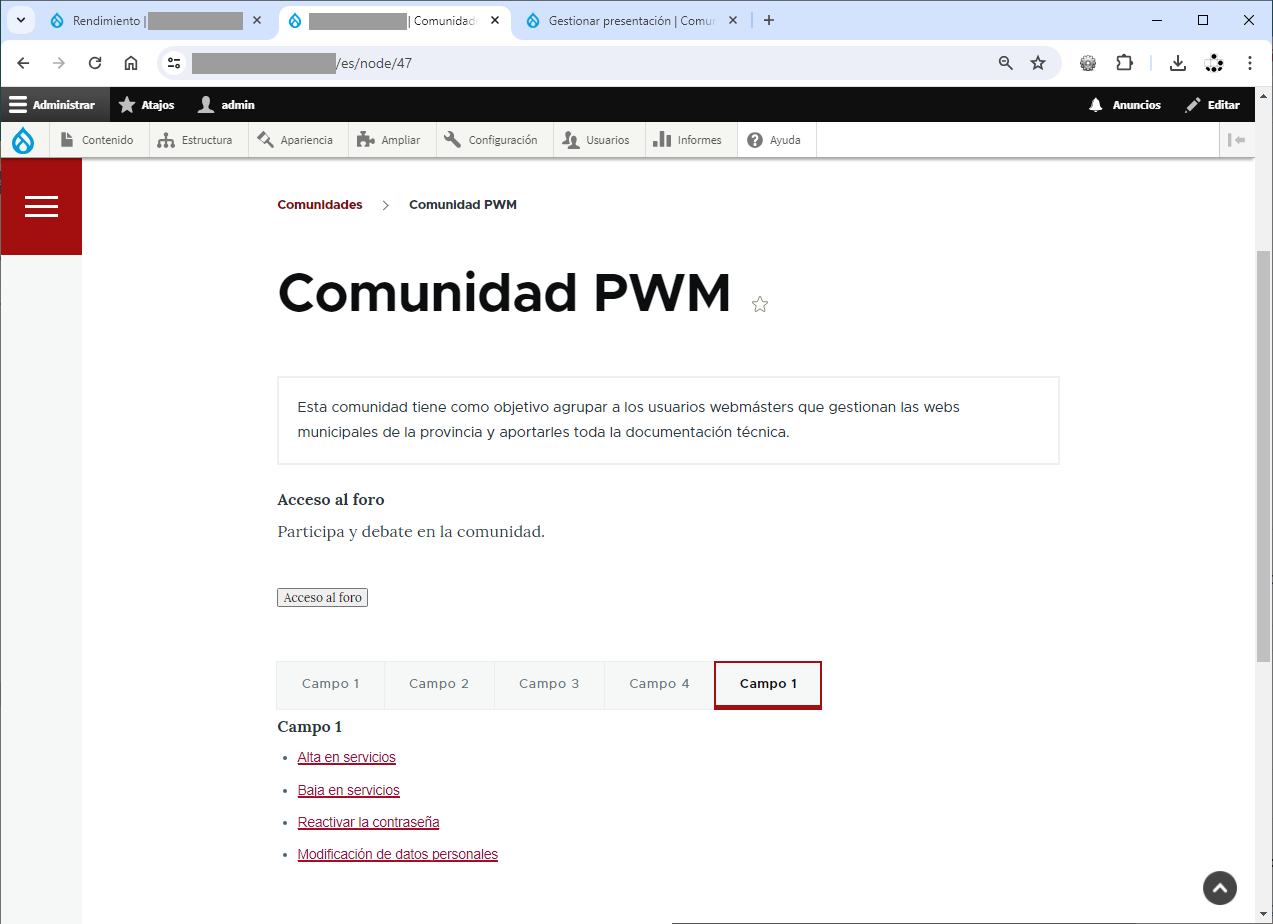Image resolution: width=1273 pixels, height=924 pixels.
Task: Open Reactivar la contraseña link
Action: [x=369, y=822]
